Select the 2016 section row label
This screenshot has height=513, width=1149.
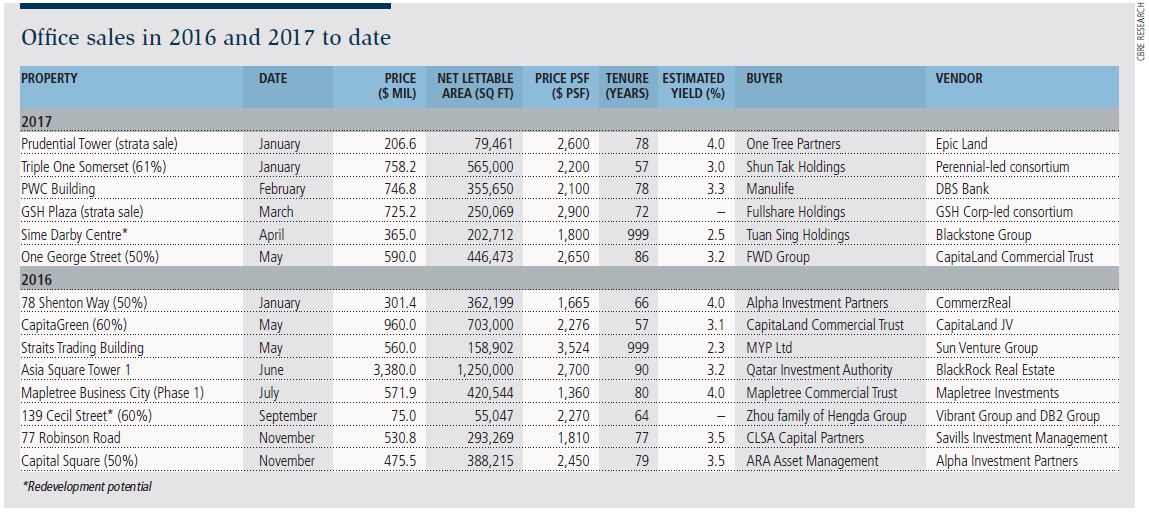pyautogui.click(x=36, y=280)
